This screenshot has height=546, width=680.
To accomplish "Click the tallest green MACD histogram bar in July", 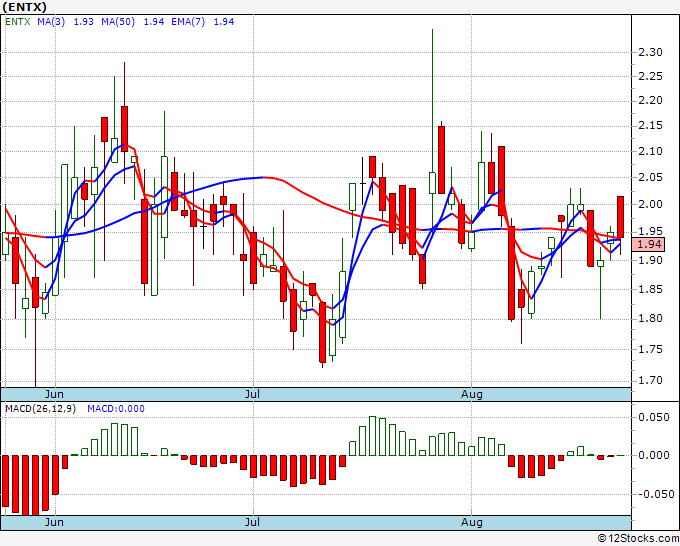I will pos(373,436).
